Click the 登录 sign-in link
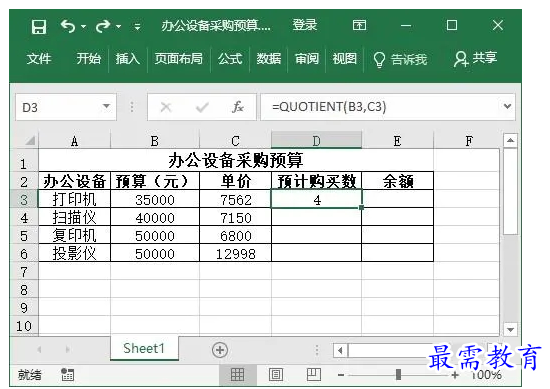 pos(304,25)
